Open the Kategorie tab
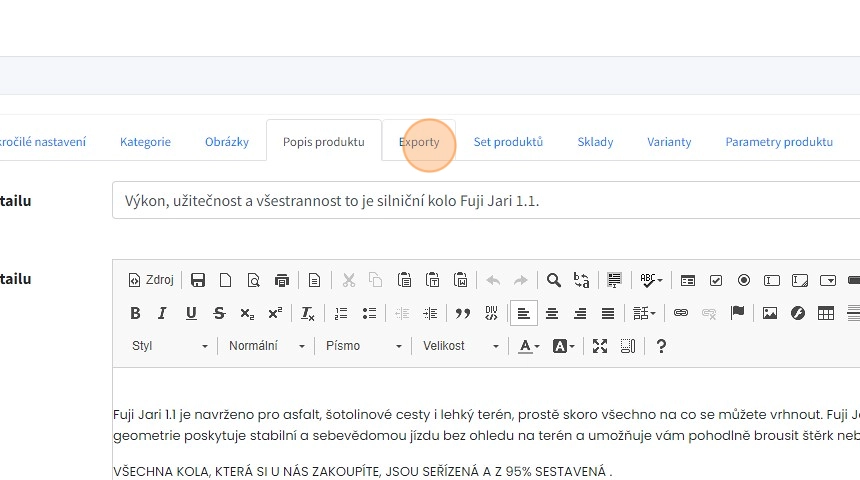Screen dimensions: 860x480 coord(145,142)
